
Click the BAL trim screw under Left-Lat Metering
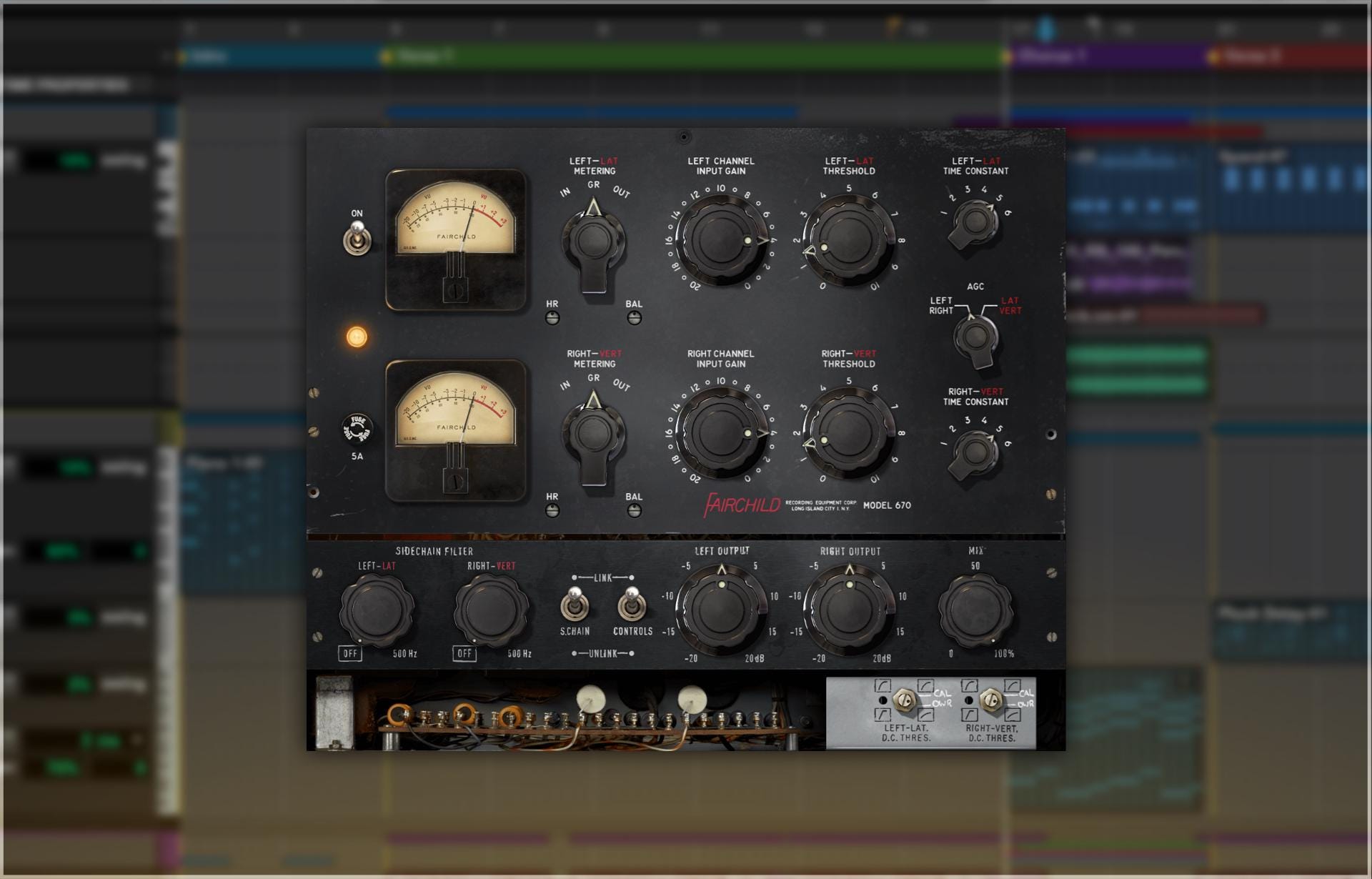pos(634,318)
